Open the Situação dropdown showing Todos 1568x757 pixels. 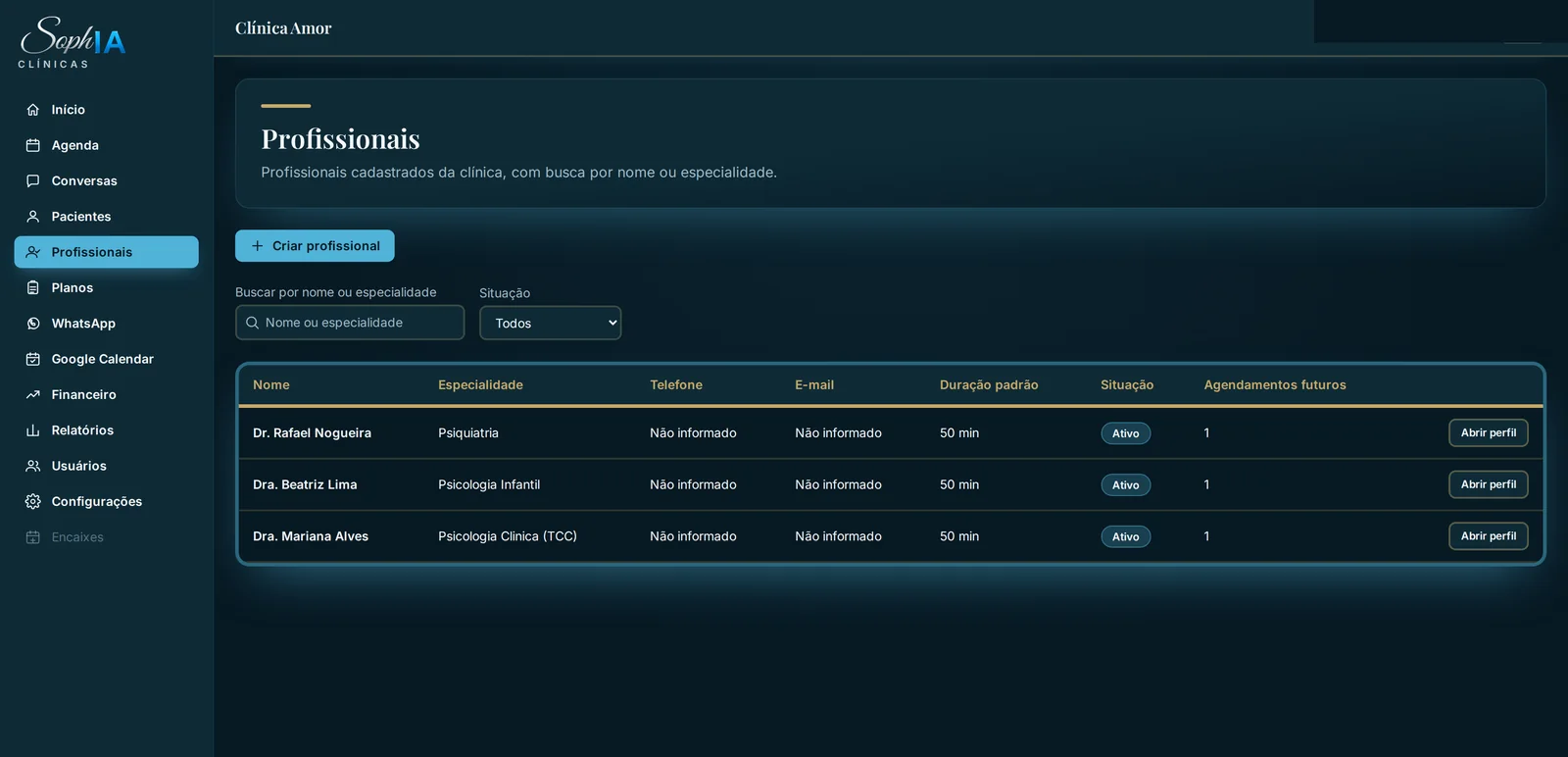tap(550, 323)
